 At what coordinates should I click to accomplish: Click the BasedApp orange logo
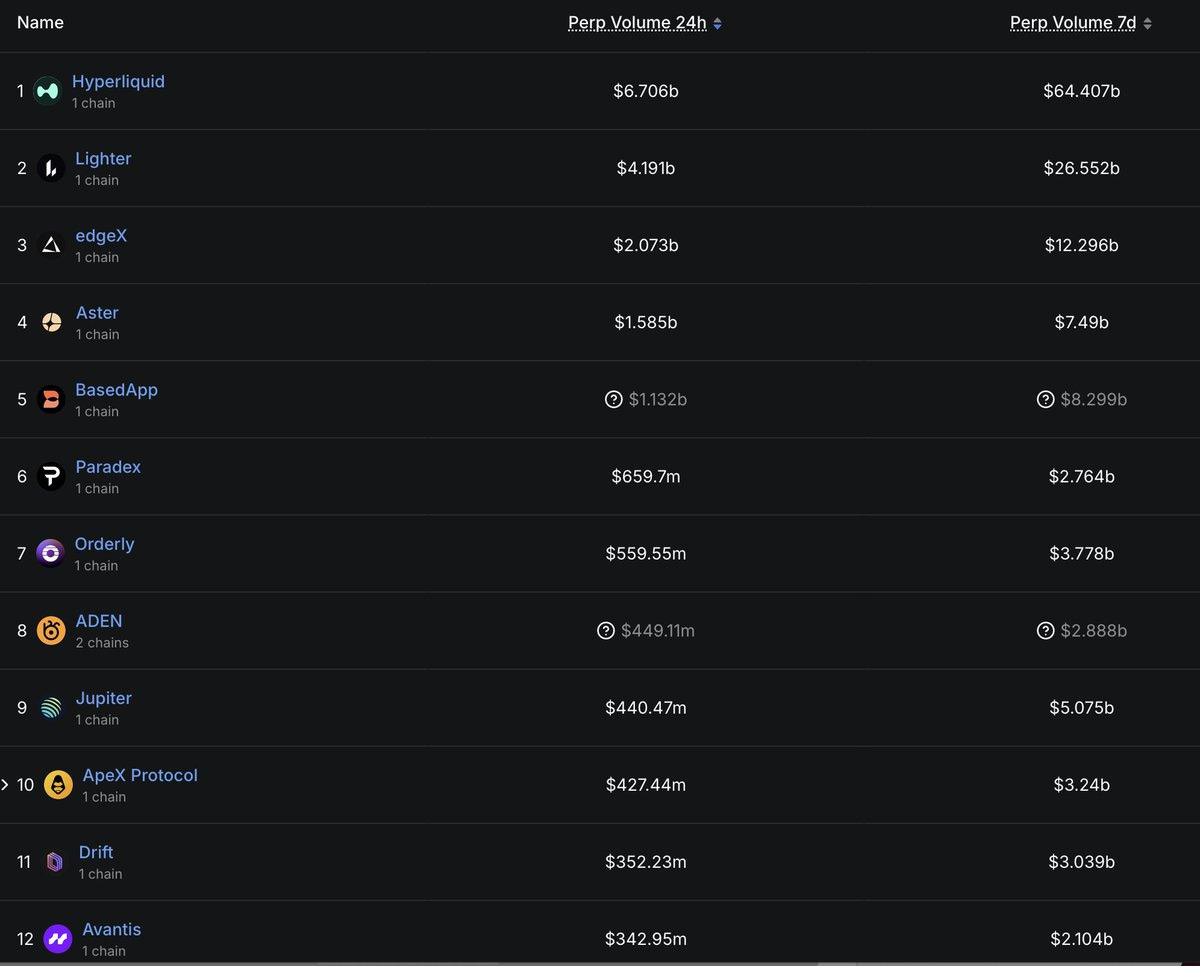point(51,399)
